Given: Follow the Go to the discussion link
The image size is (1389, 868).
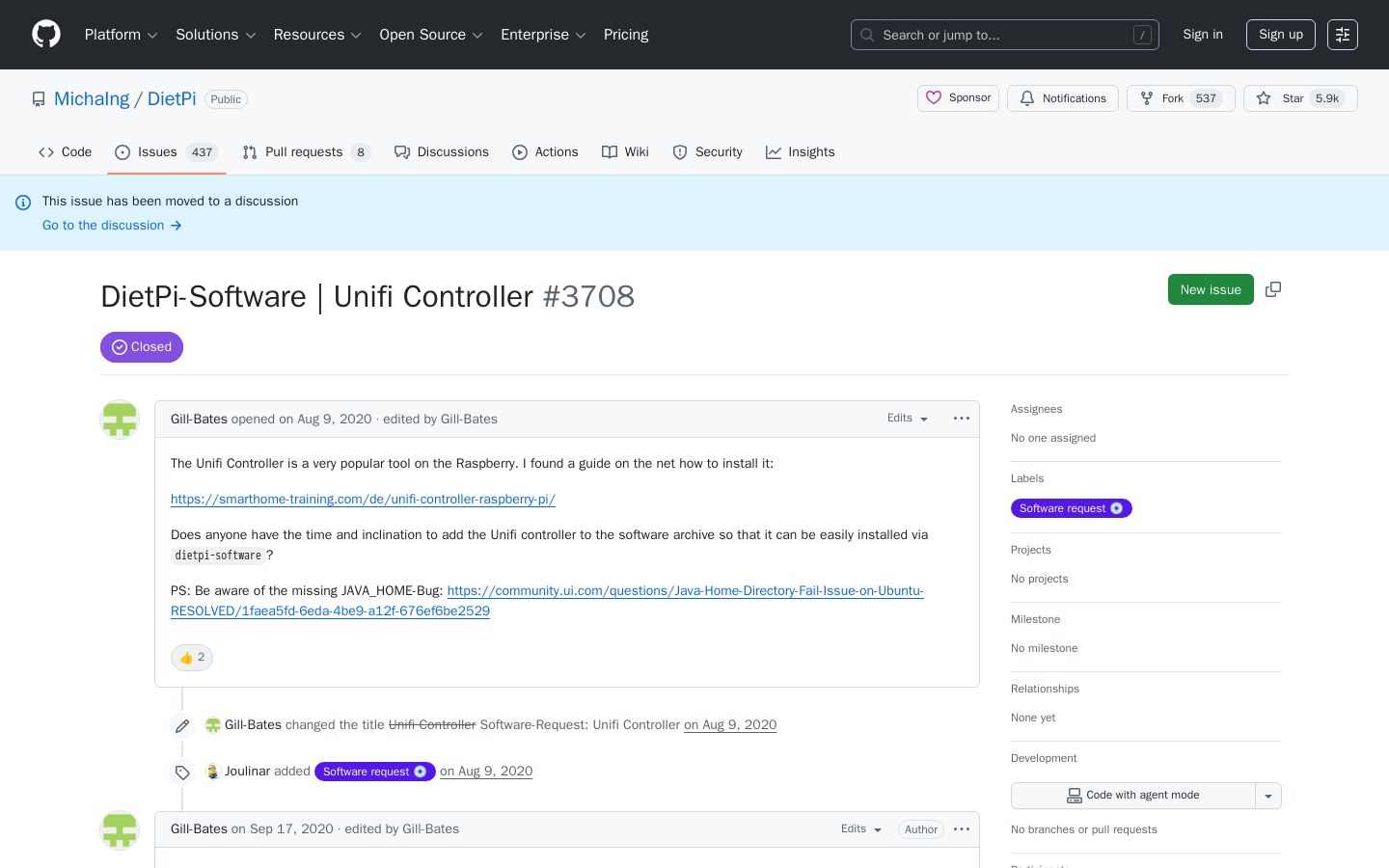Looking at the screenshot, I should (112, 226).
